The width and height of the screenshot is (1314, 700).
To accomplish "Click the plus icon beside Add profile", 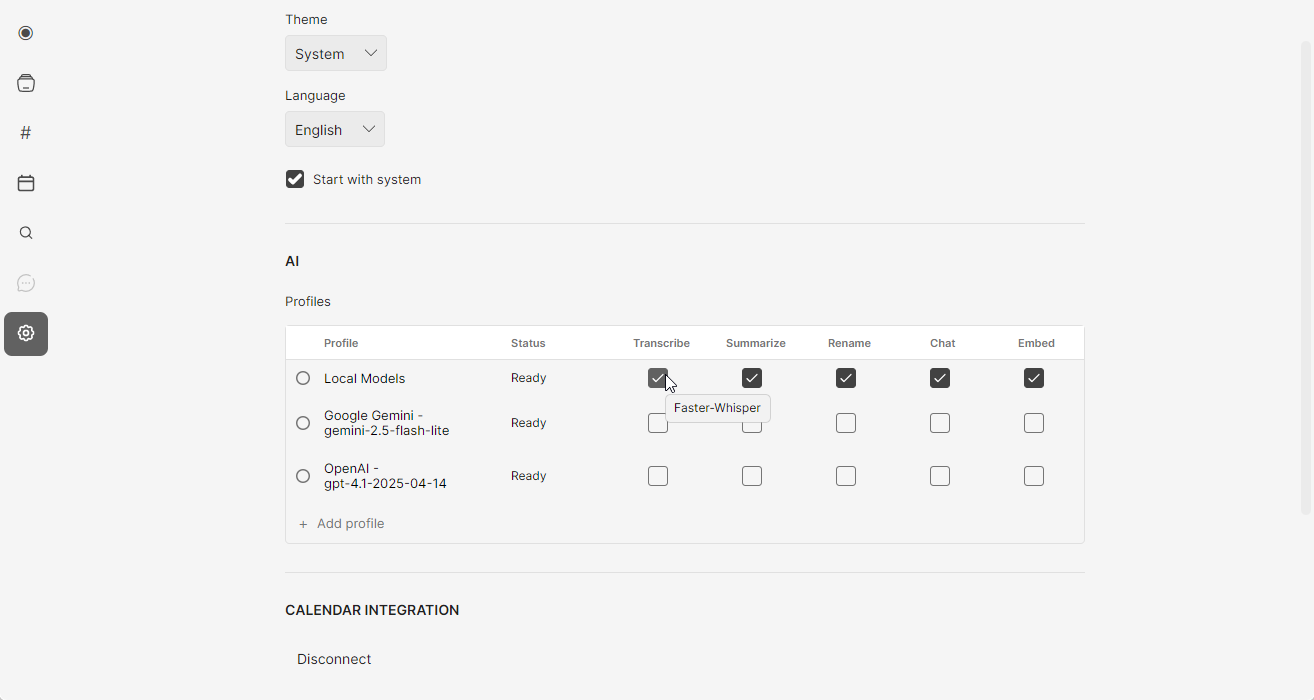I will [303, 524].
